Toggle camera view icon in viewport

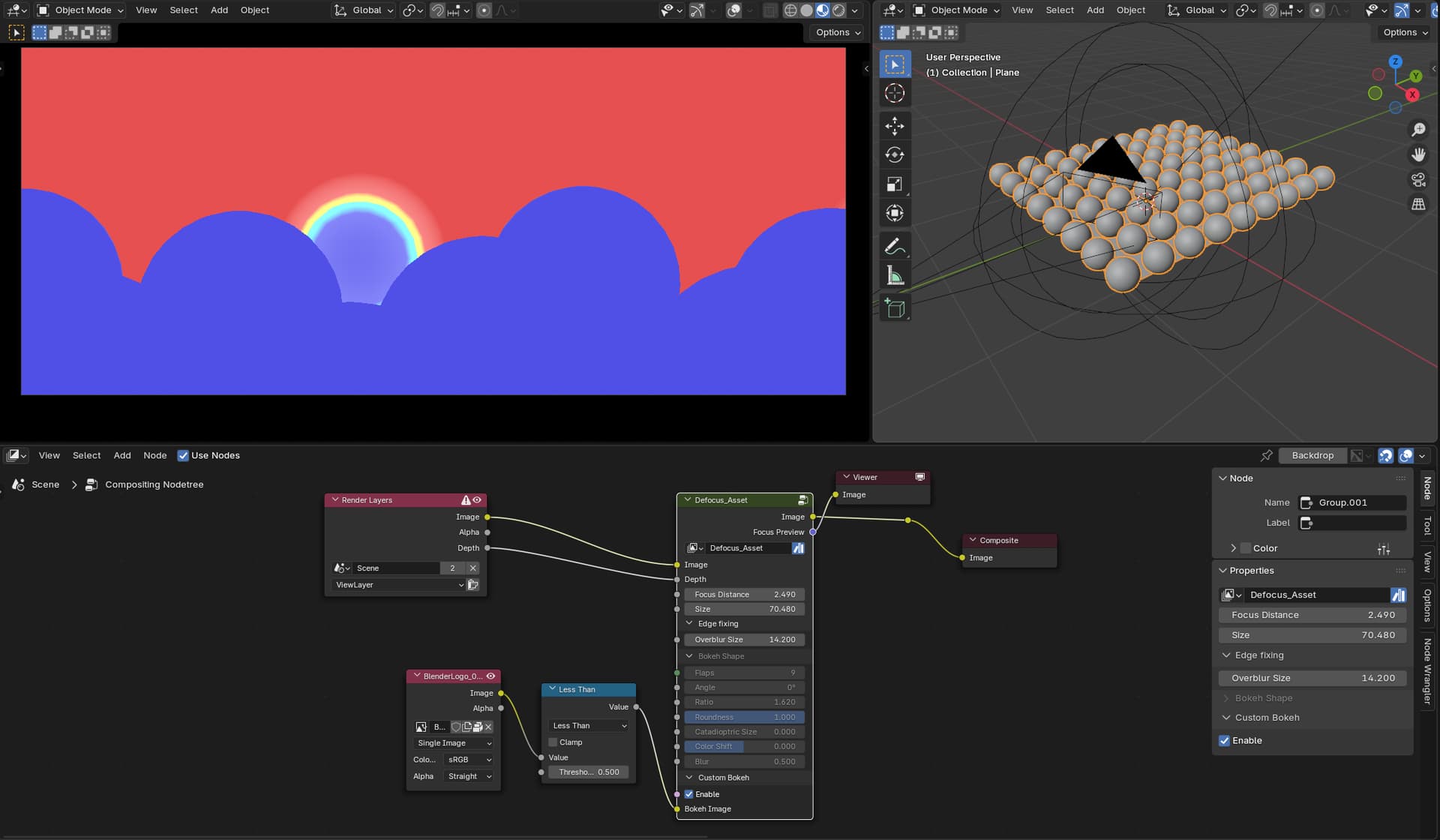coord(1418,179)
